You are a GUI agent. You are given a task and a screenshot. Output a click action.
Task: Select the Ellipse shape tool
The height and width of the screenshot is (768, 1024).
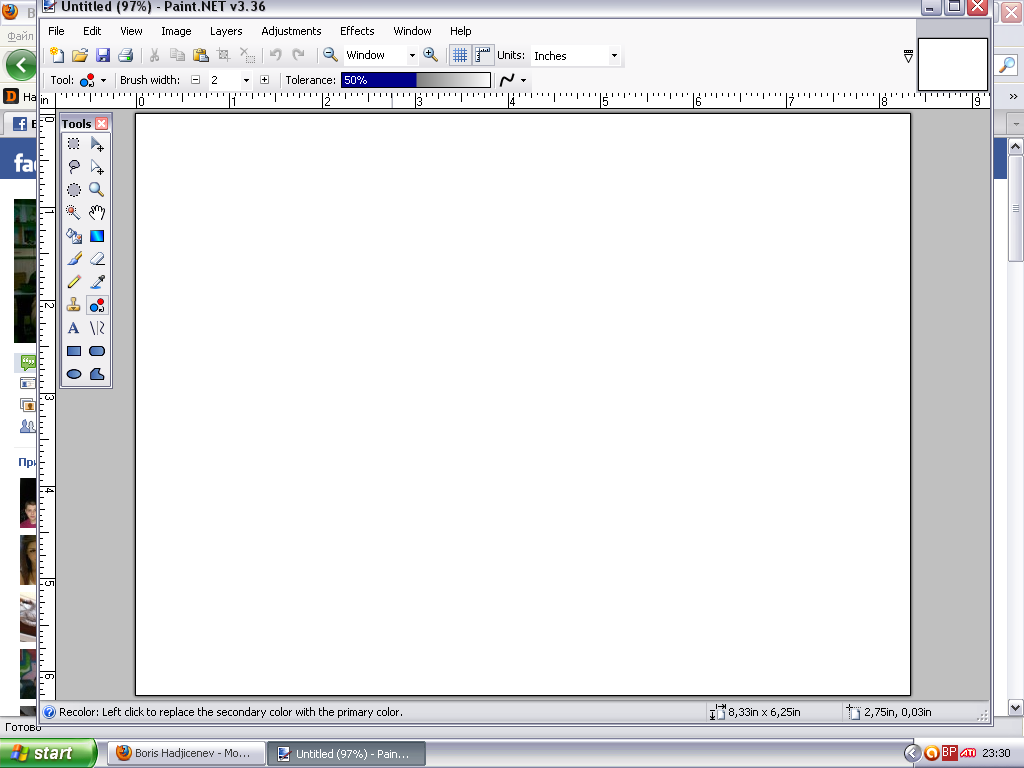point(74,374)
